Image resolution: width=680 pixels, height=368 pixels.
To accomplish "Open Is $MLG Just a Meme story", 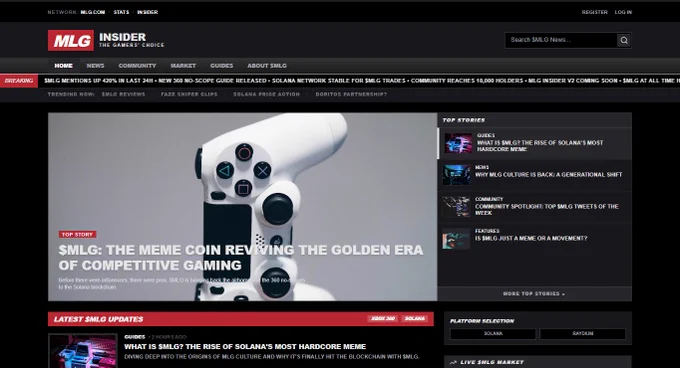I will pos(531,238).
